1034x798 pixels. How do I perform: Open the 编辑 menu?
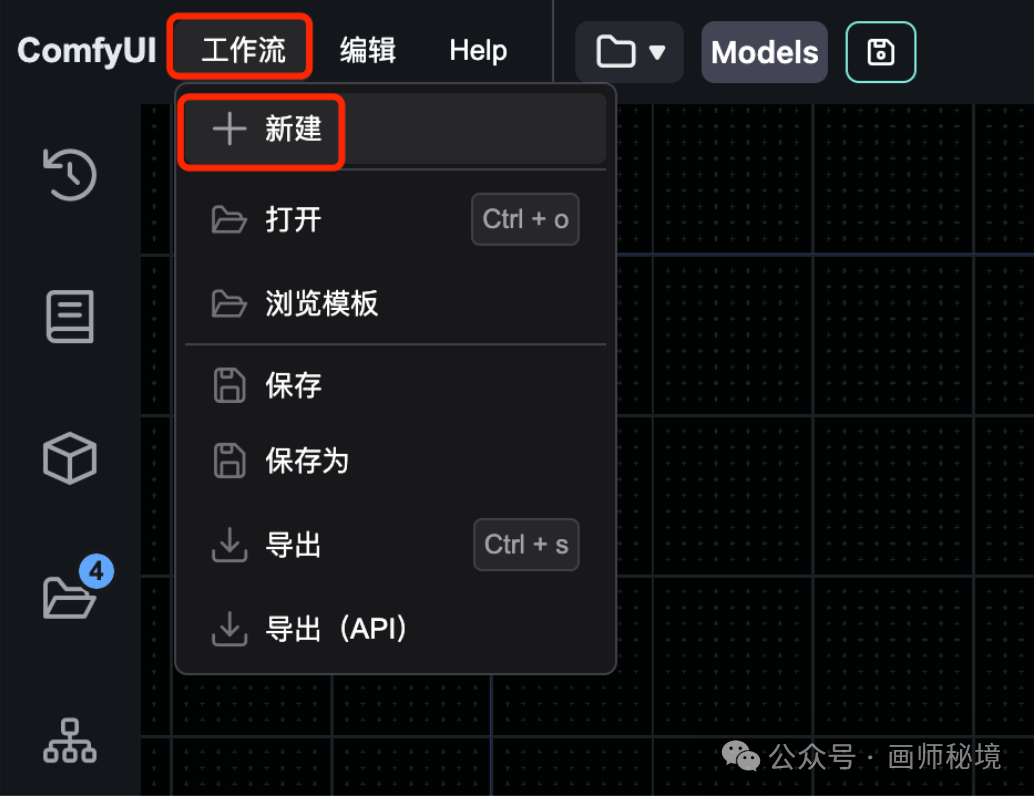tap(368, 50)
